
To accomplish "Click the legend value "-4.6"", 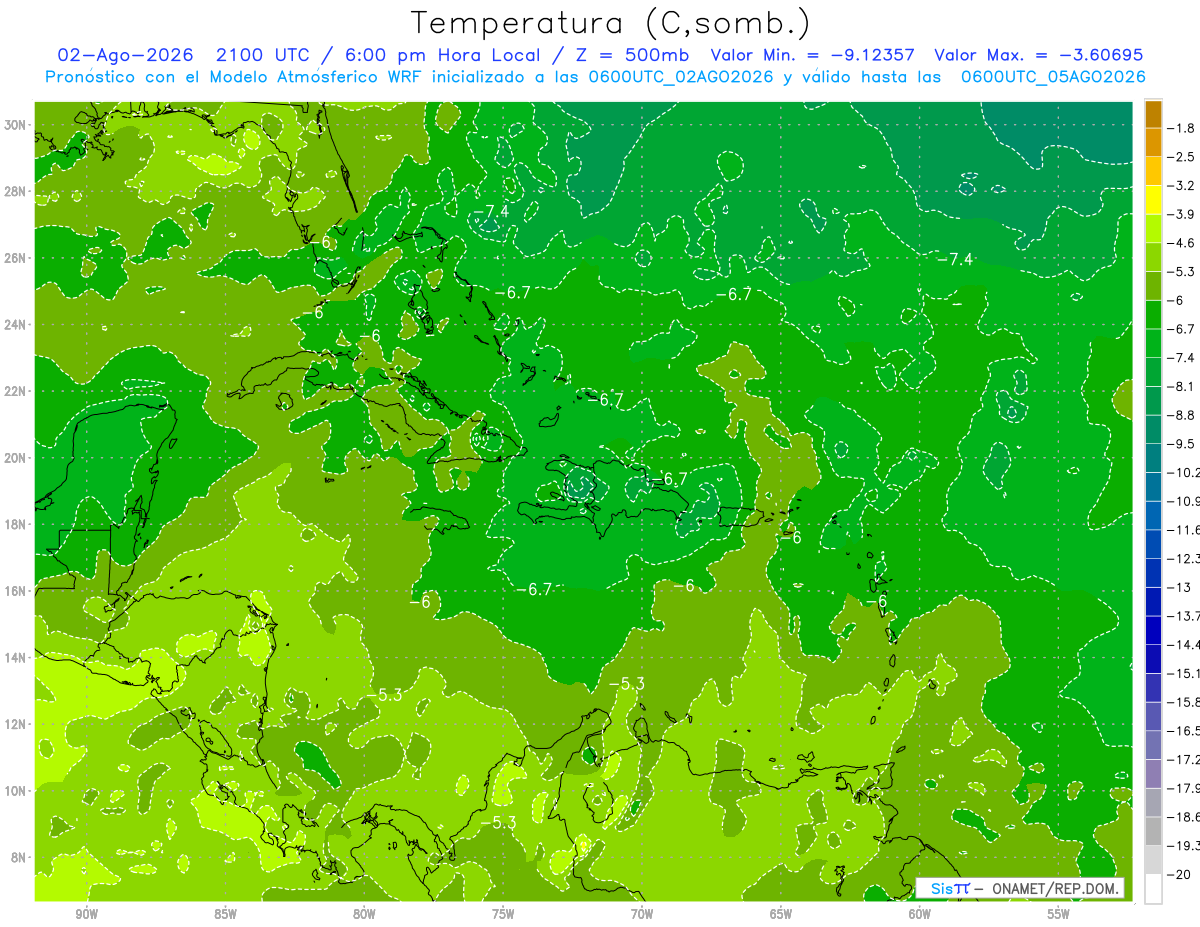I will coord(1181,243).
